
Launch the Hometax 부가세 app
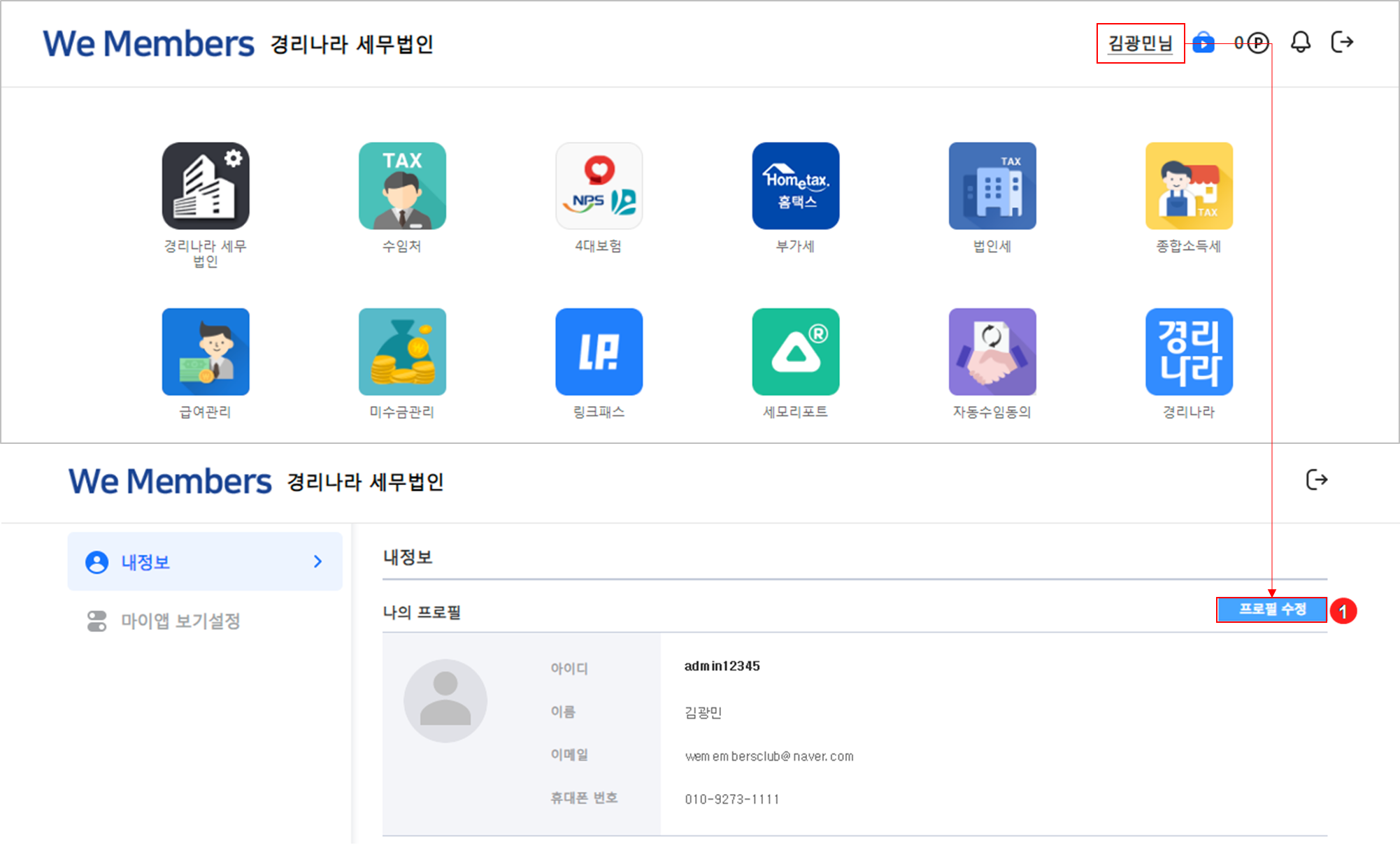pyautogui.click(x=795, y=186)
